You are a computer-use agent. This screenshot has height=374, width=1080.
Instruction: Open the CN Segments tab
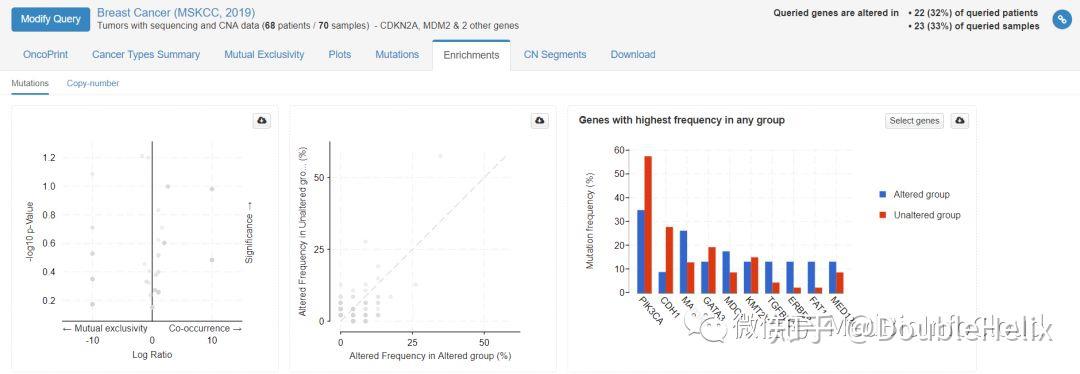click(554, 54)
